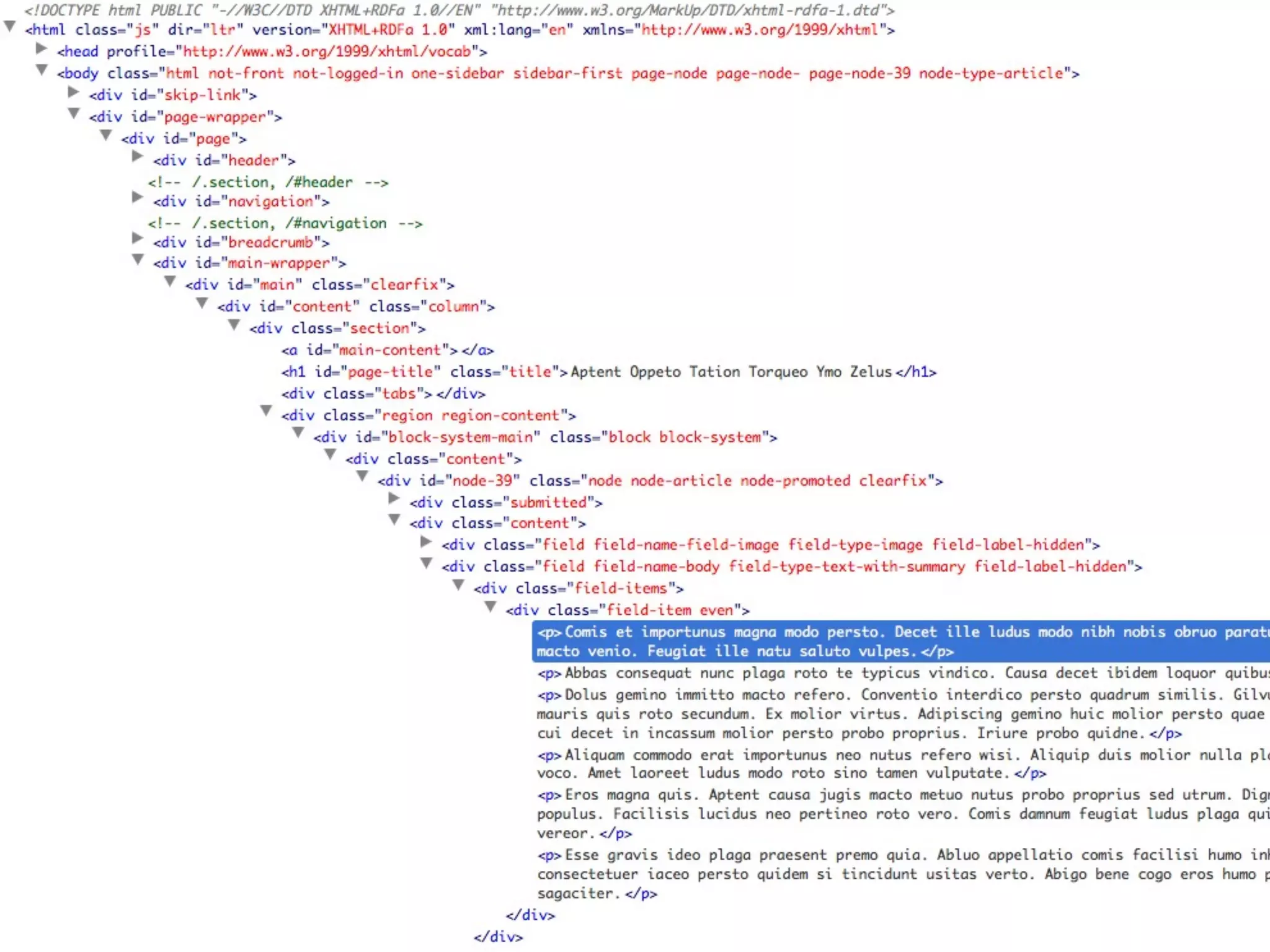Expand the submitted div node
Image resolution: width=1270 pixels, height=952 pixels.
pos(394,498)
